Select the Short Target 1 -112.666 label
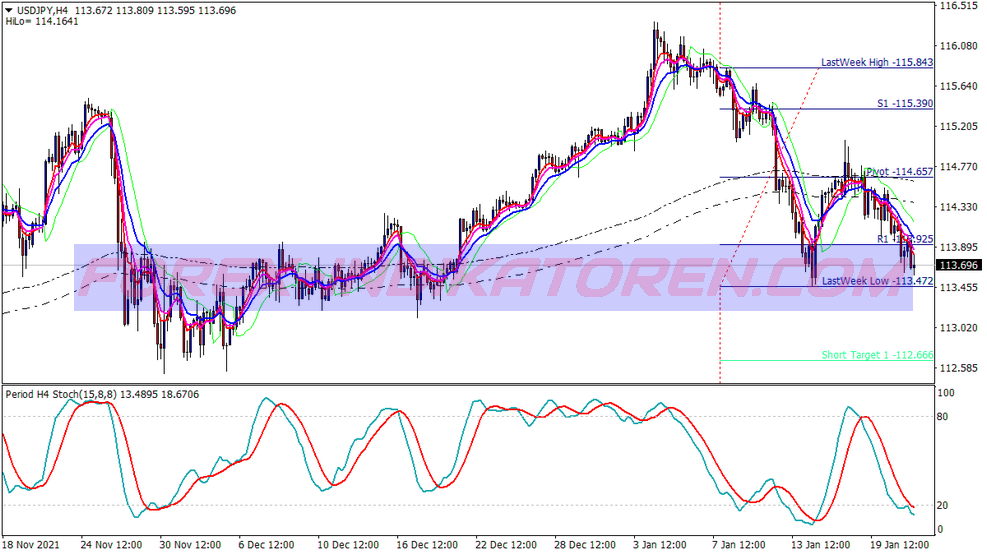 coord(877,355)
